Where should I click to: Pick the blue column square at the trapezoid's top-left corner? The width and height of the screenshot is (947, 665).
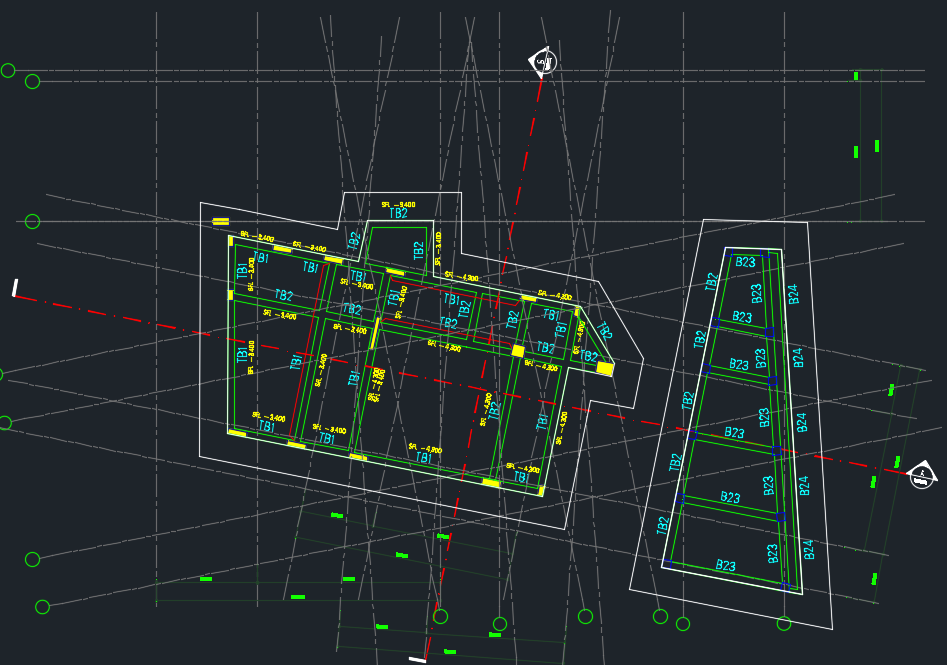728,252
